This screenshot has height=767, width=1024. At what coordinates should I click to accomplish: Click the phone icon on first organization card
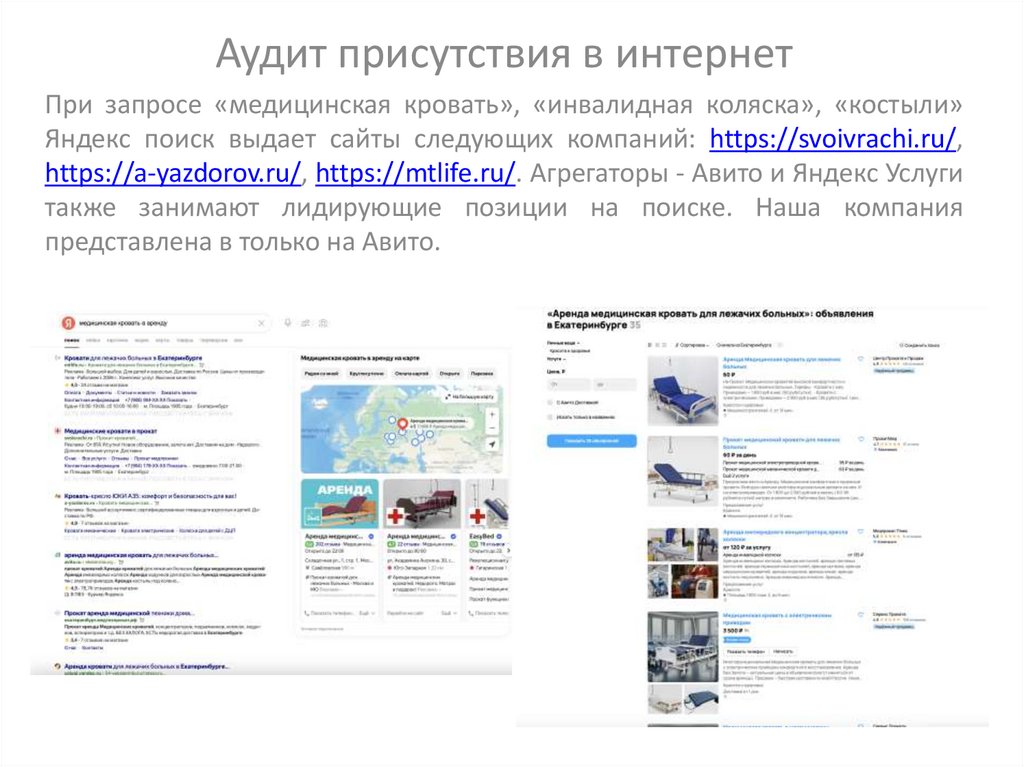pyautogui.click(x=307, y=613)
